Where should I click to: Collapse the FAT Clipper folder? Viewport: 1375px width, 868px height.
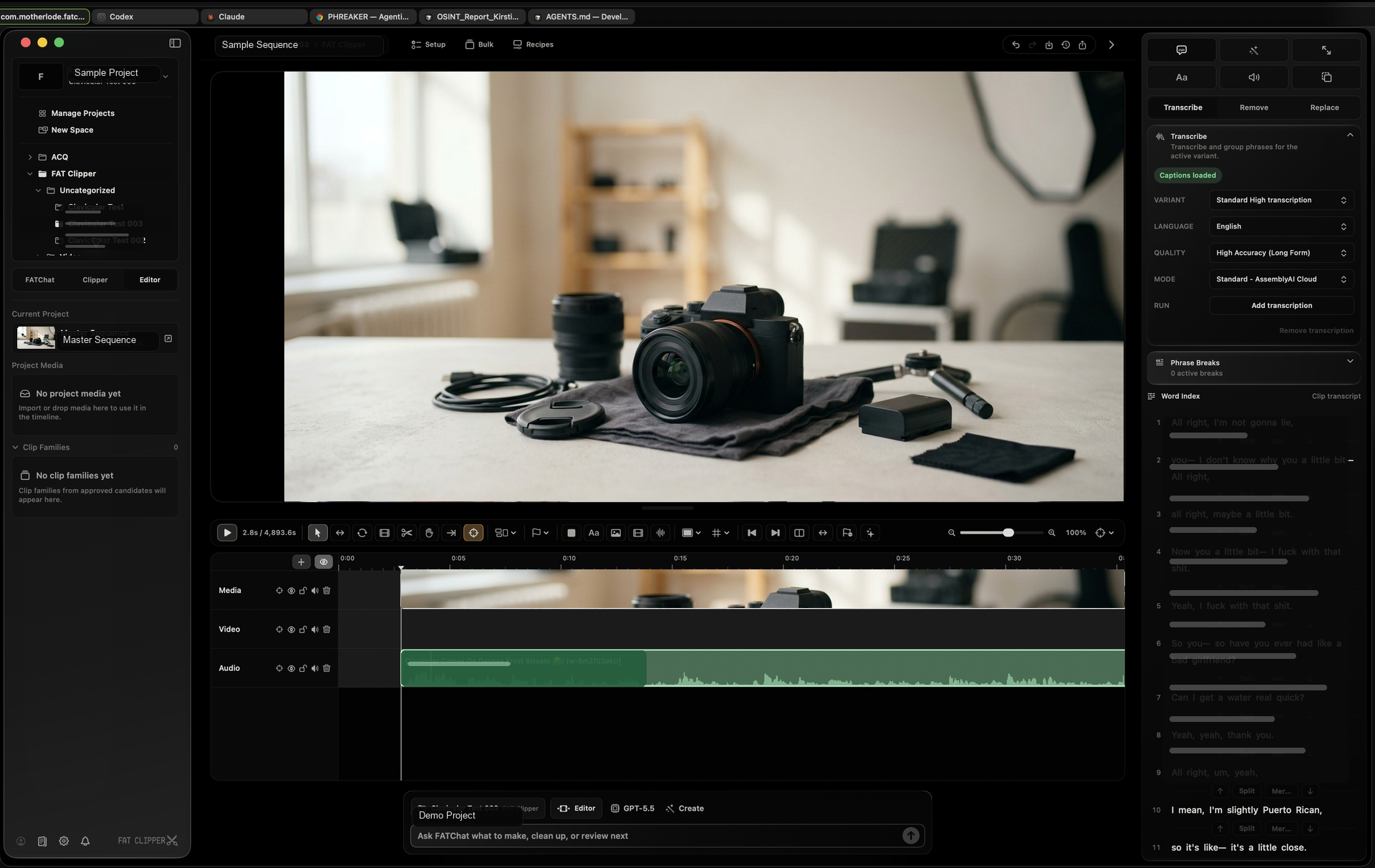(x=30, y=174)
